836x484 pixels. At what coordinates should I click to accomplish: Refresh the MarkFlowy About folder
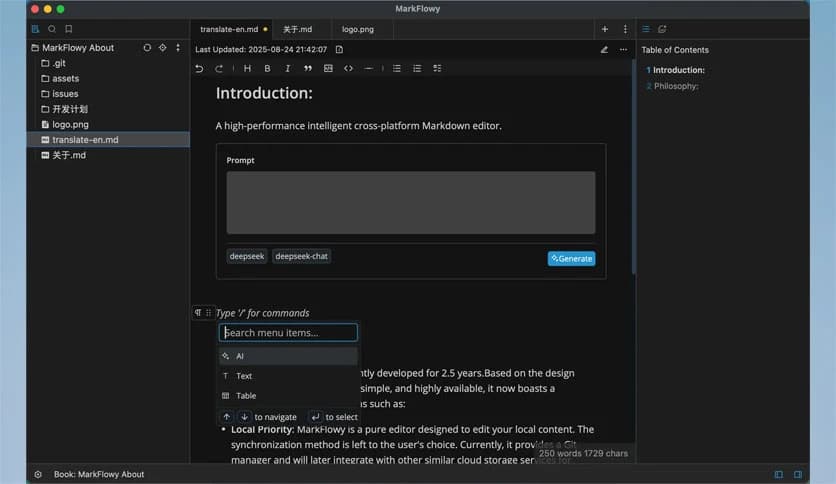(x=147, y=48)
